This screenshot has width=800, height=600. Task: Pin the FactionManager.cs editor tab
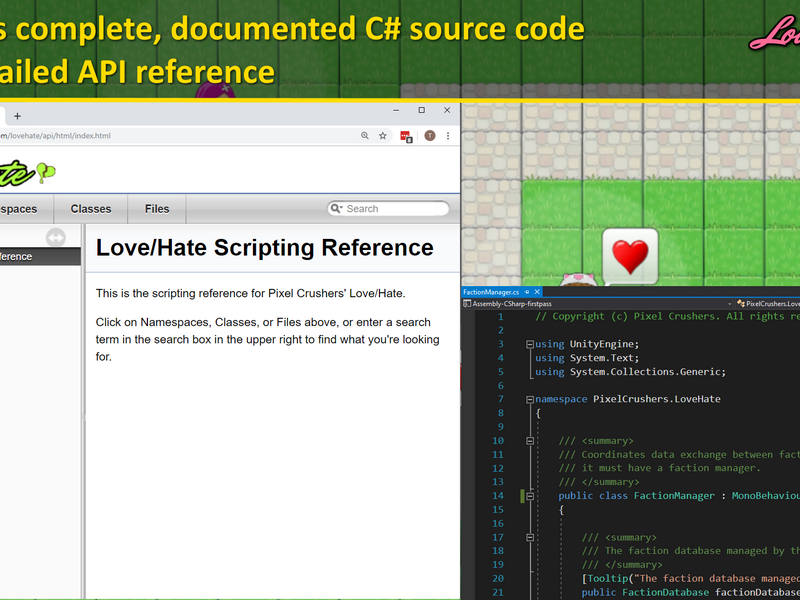[527, 292]
